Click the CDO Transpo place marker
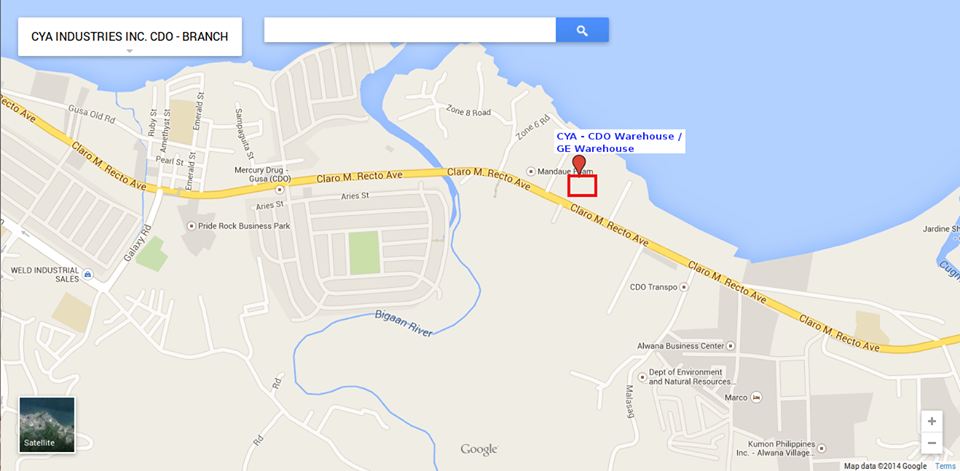This screenshot has height=471, width=960. (684, 287)
